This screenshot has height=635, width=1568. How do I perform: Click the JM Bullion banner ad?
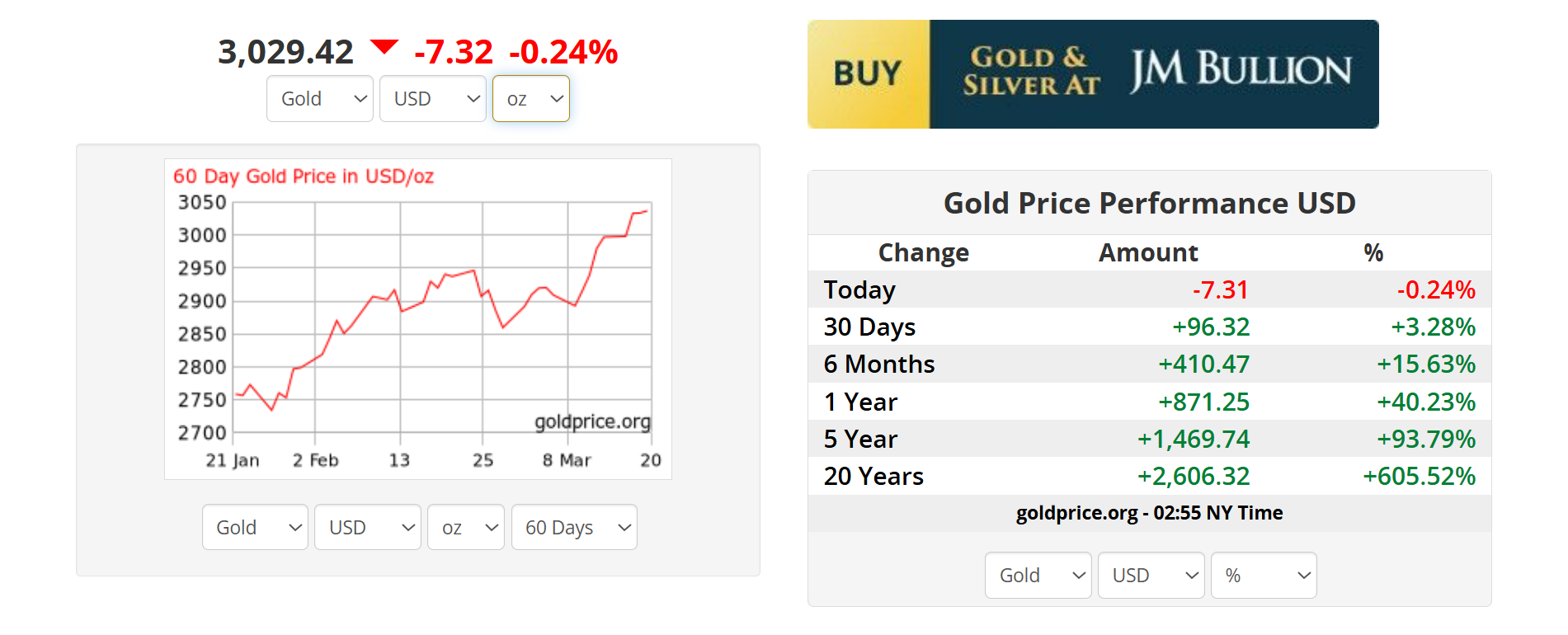coord(1155,74)
